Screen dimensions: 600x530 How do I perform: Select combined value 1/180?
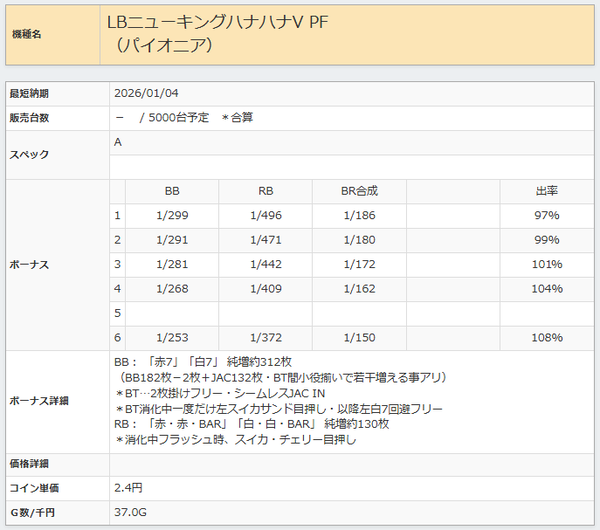[359, 240]
